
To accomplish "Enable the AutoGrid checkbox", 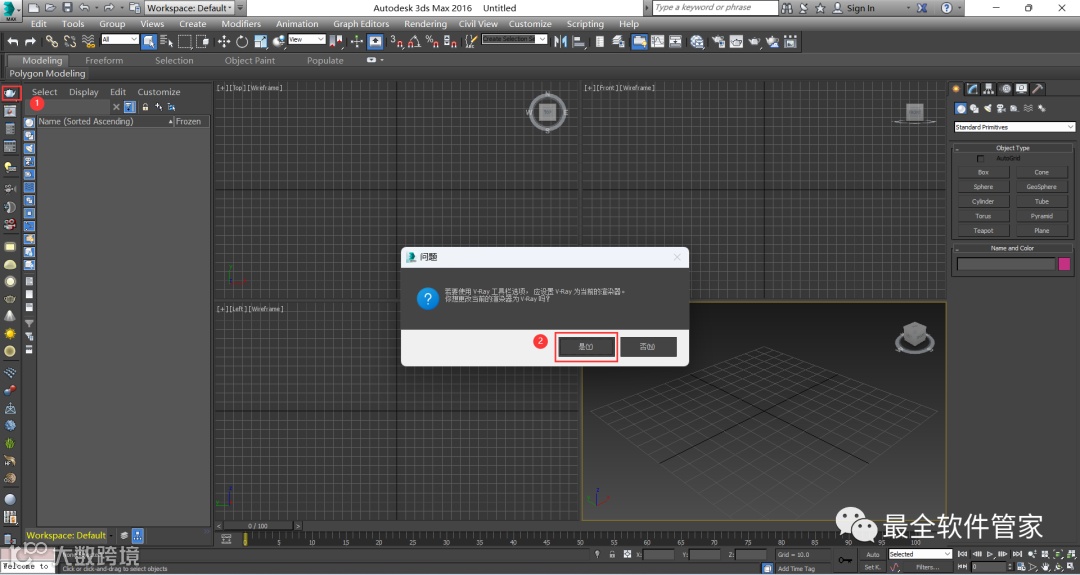I will [x=981, y=158].
